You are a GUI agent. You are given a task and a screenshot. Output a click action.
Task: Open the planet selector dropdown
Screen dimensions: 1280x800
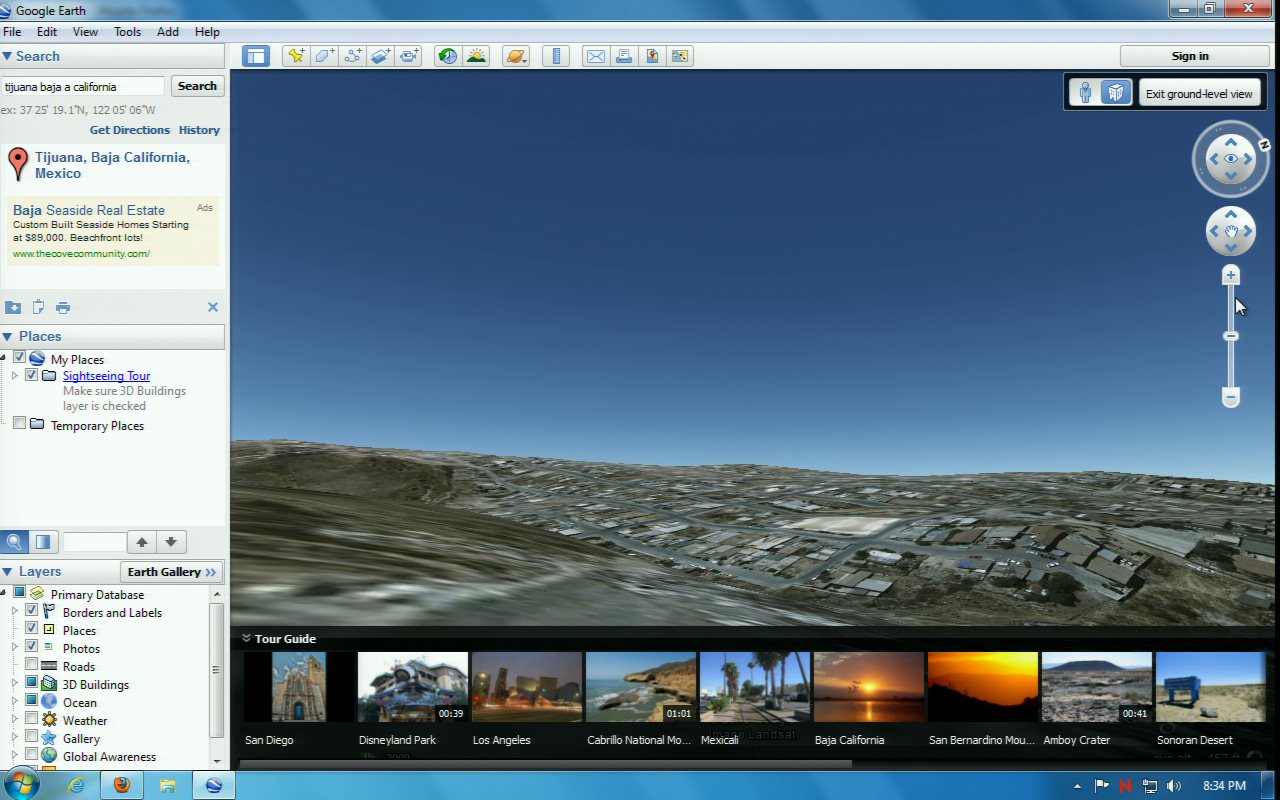(516, 56)
